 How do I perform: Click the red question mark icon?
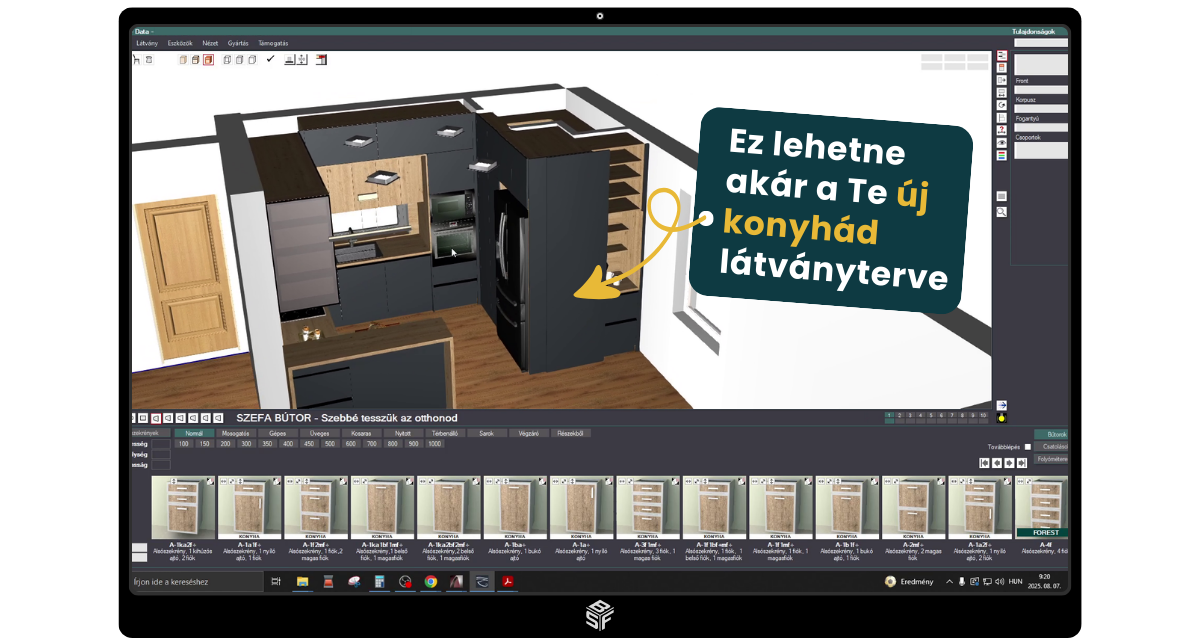click(1002, 129)
